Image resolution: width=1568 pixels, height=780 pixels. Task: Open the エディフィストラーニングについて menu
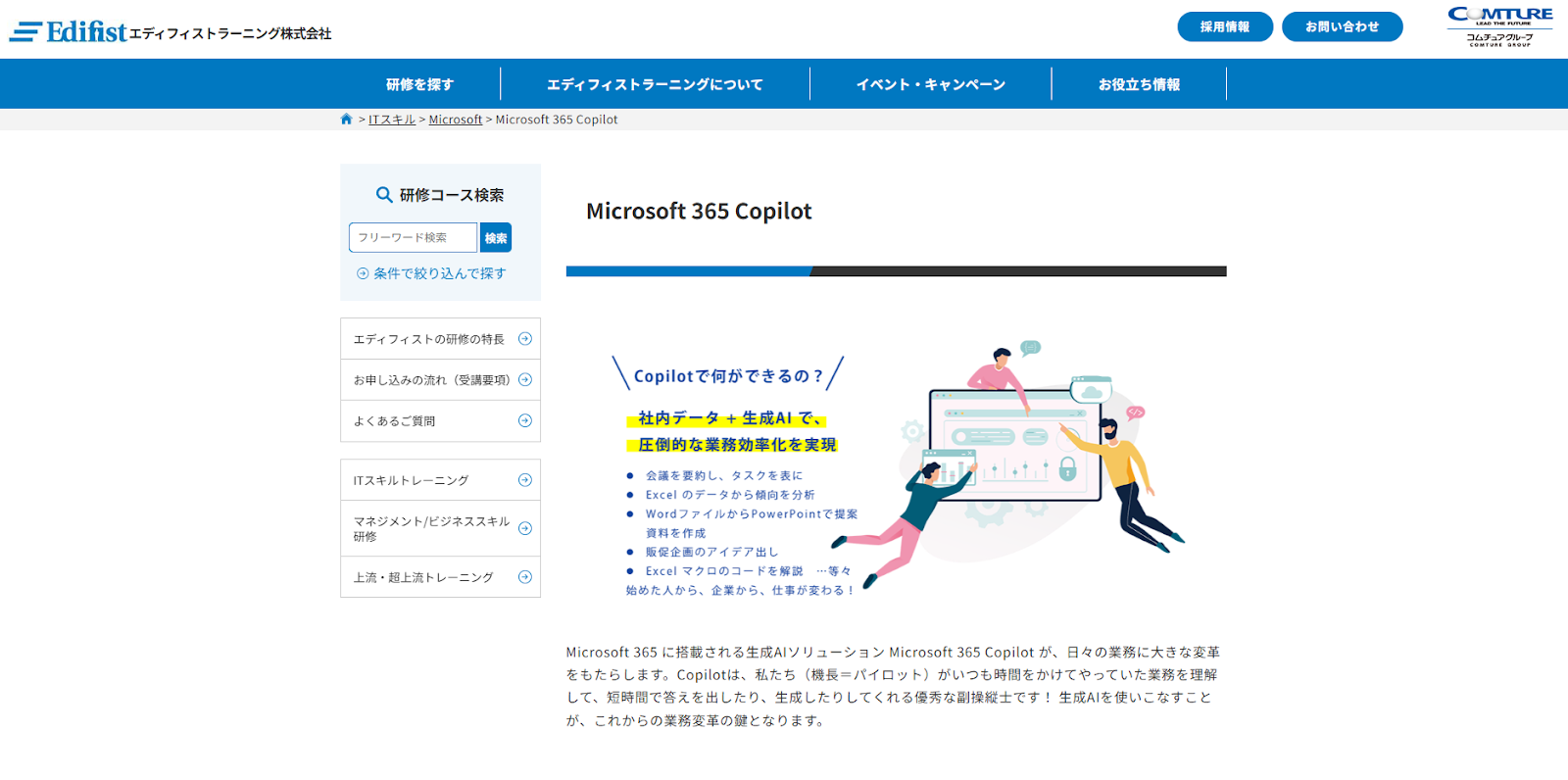(655, 84)
